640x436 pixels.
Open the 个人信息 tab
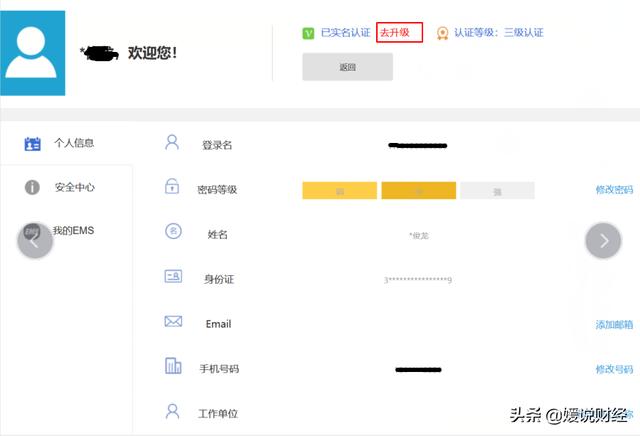(x=74, y=143)
